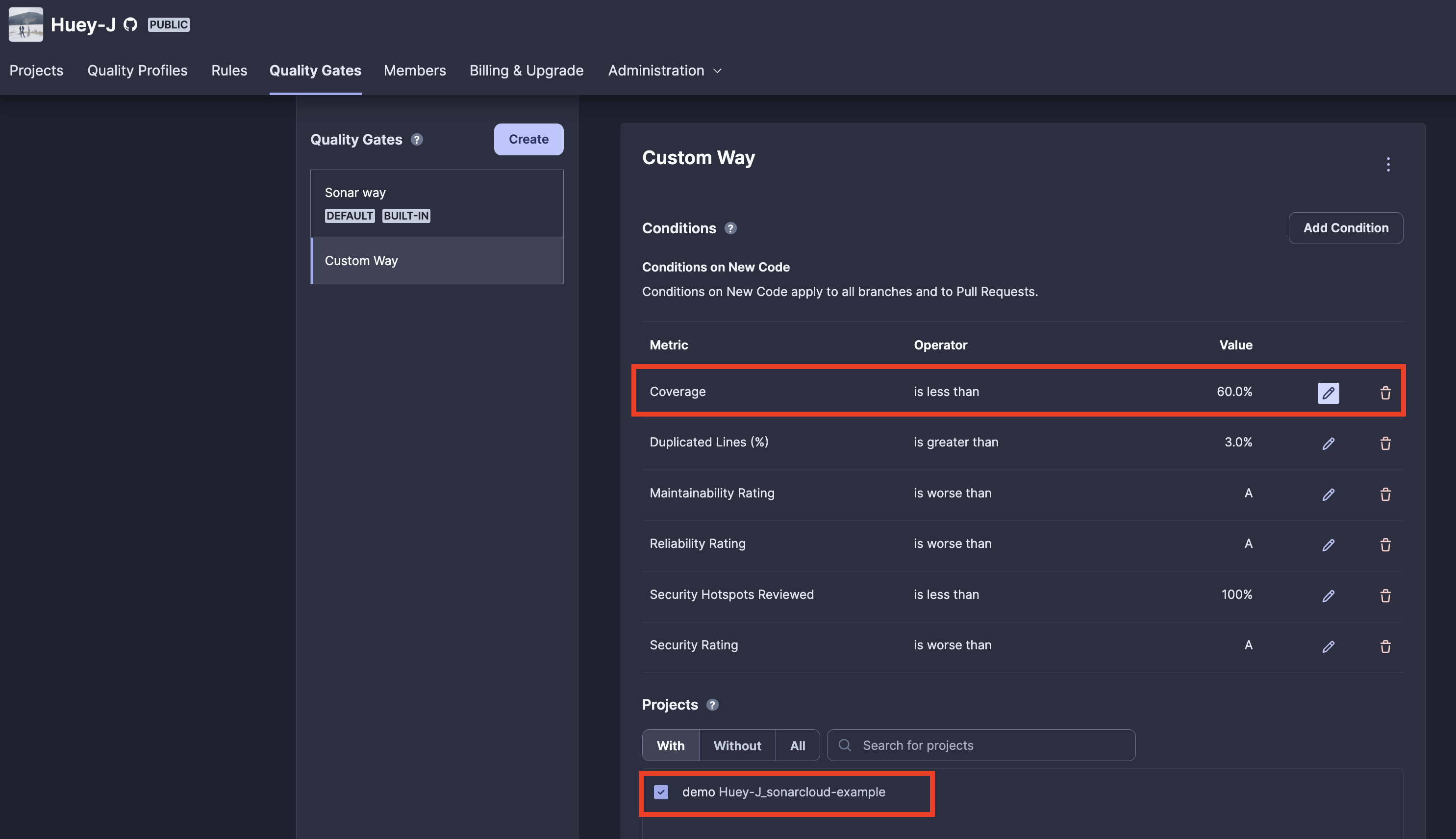Uncheck demo Huey-J_sonarcloud-example project checkbox
The height and width of the screenshot is (839, 1456).
tap(660, 792)
